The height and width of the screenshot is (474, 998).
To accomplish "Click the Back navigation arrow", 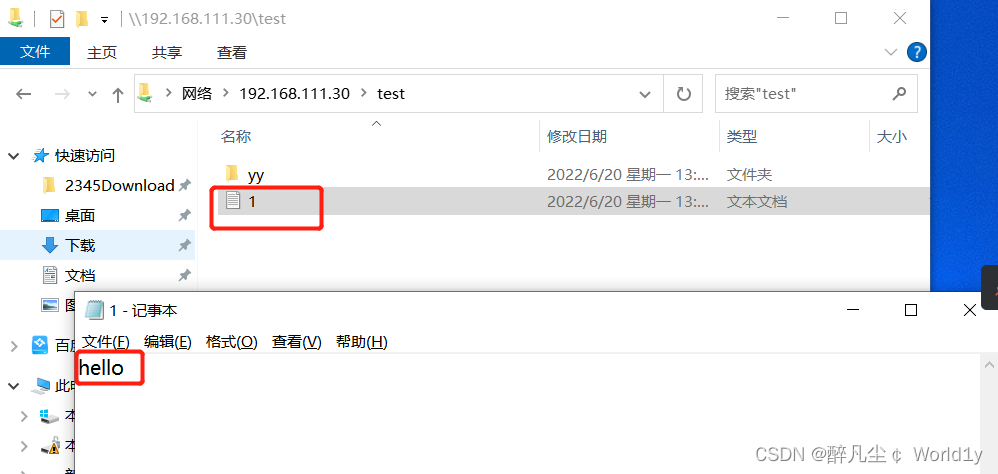I will pyautogui.click(x=24, y=94).
